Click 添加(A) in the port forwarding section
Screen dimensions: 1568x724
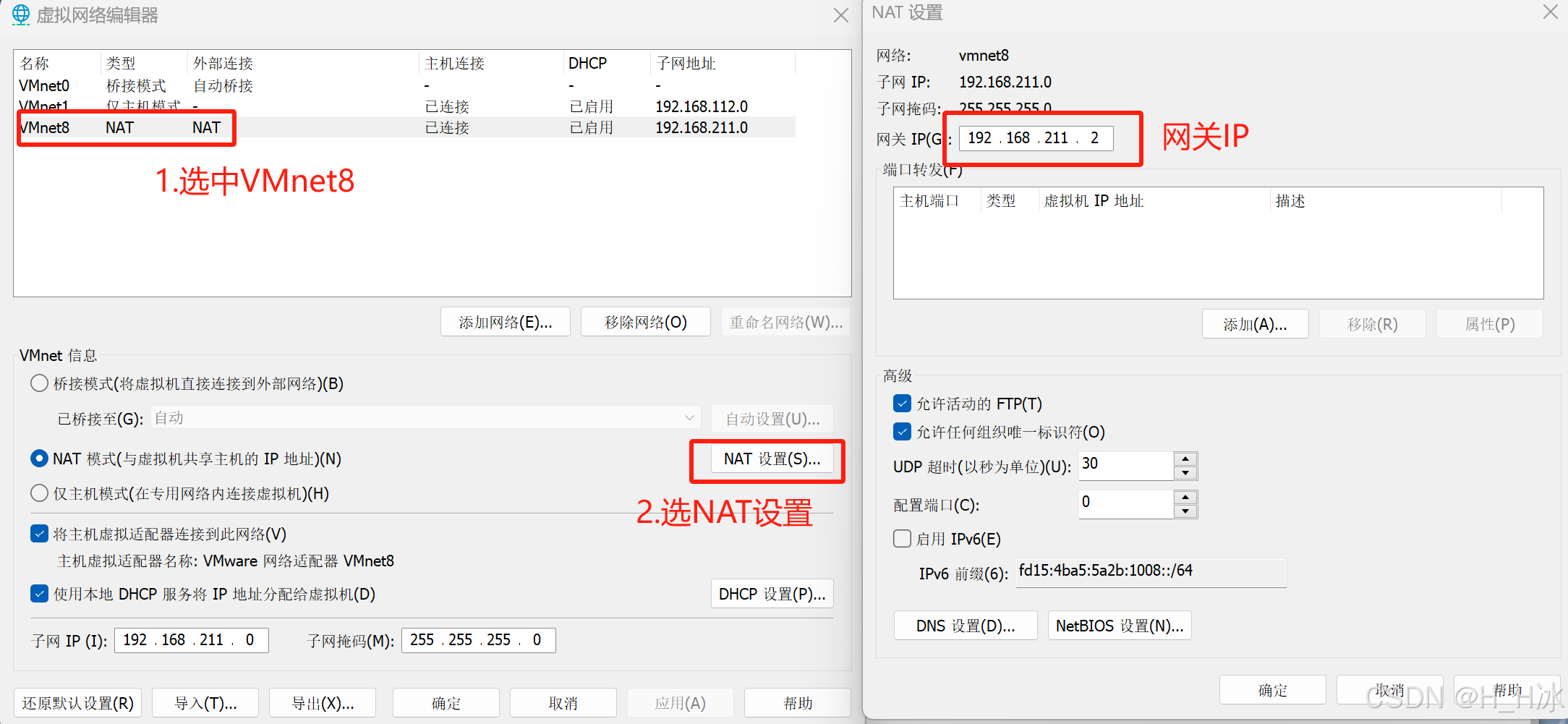pos(1254,323)
